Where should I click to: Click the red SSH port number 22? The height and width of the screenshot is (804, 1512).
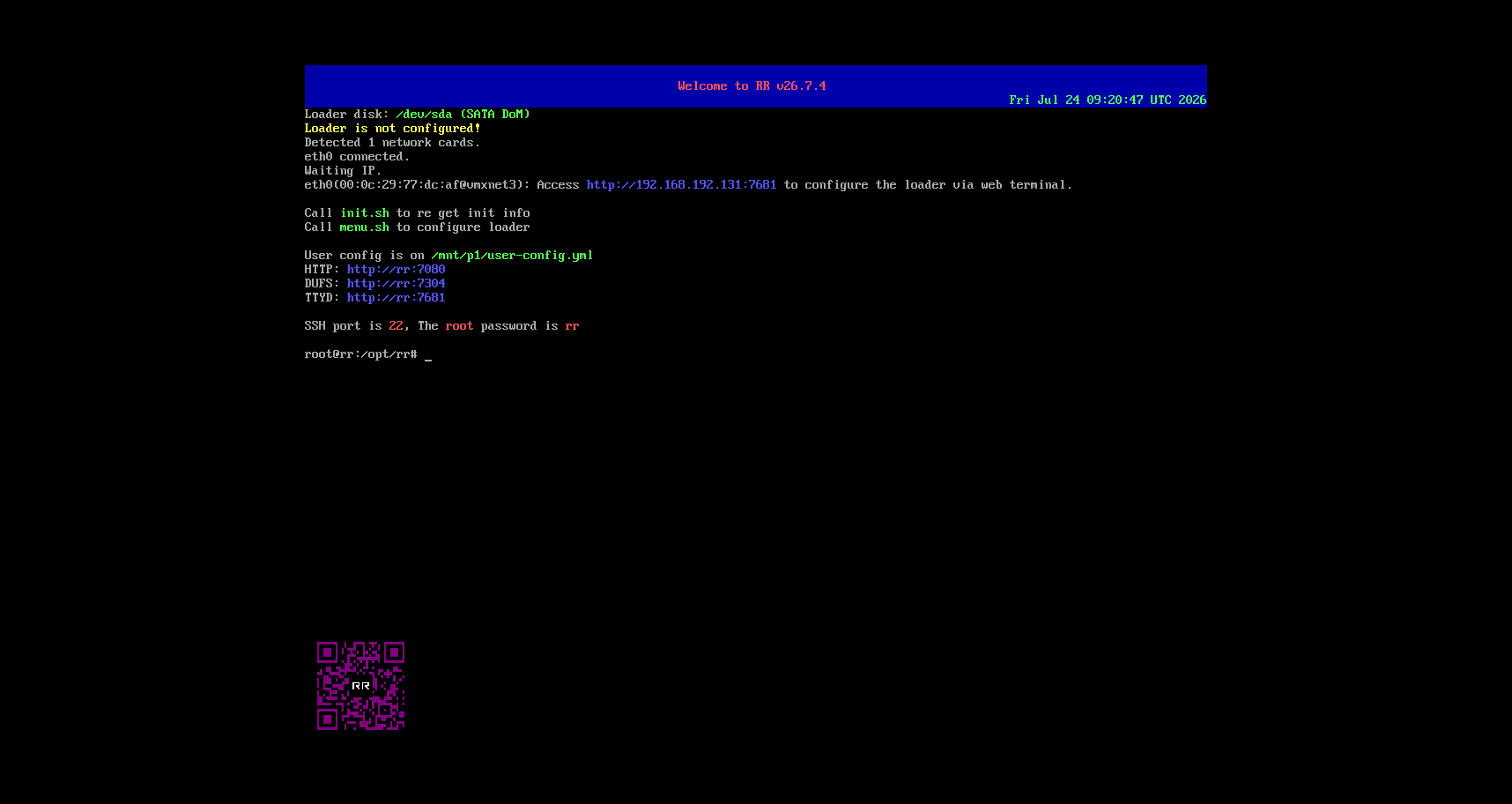[x=396, y=326]
